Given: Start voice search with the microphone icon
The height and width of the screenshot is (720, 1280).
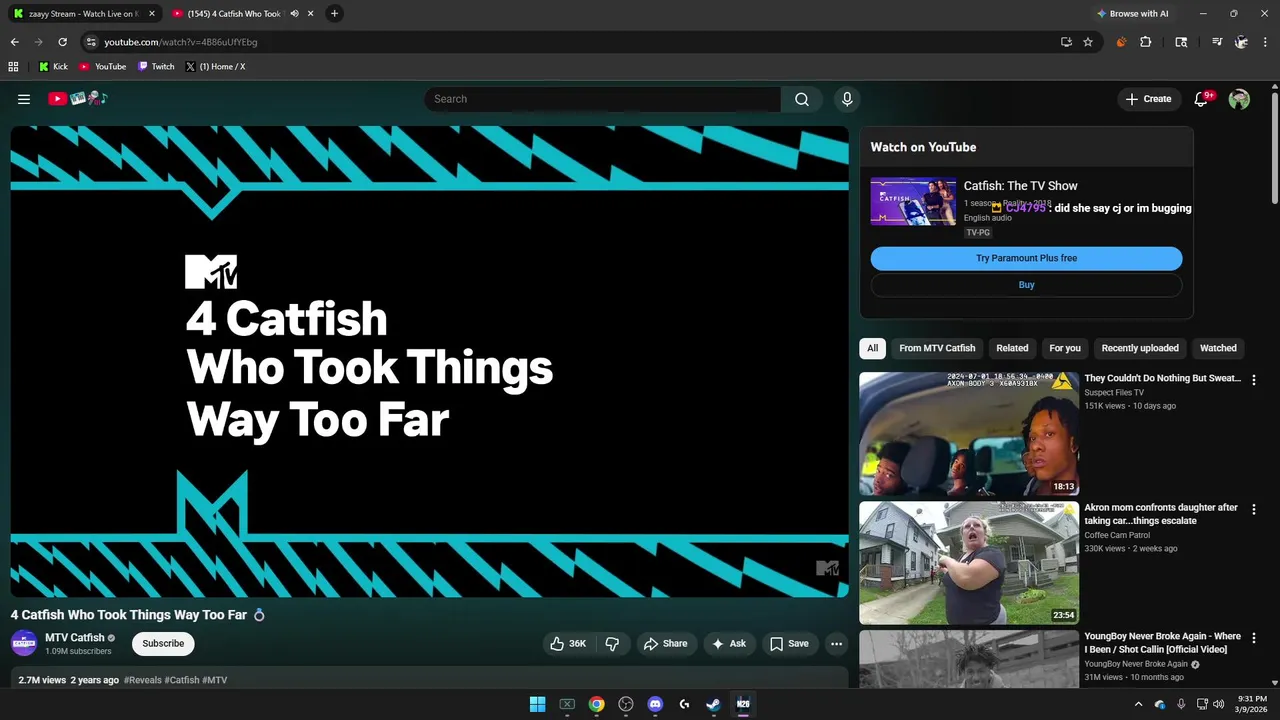Looking at the screenshot, I should pos(847,99).
